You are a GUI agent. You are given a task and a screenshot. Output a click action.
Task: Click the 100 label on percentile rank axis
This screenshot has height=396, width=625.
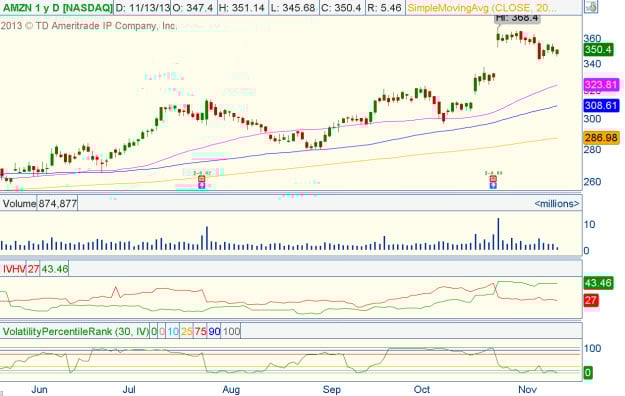[x=592, y=348]
